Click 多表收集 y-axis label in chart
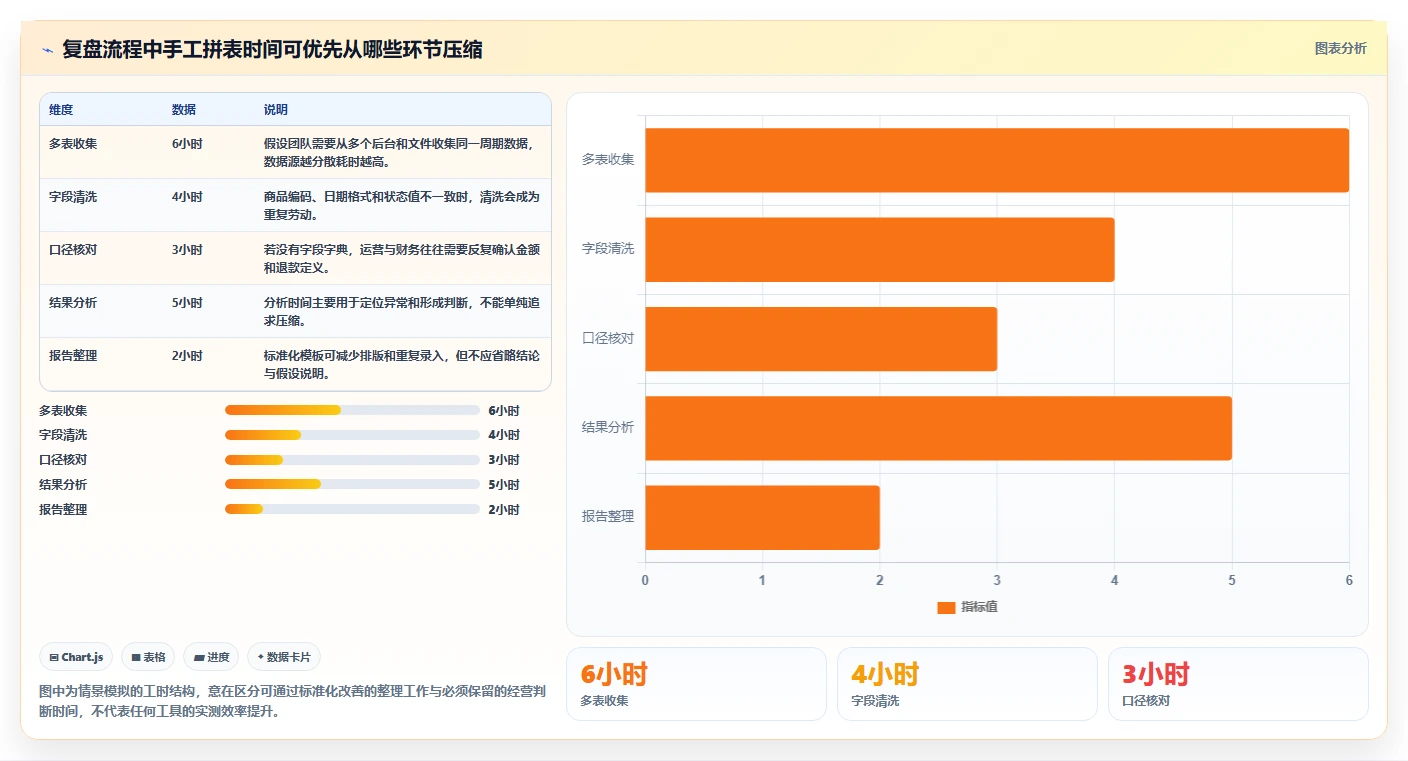 (608, 159)
